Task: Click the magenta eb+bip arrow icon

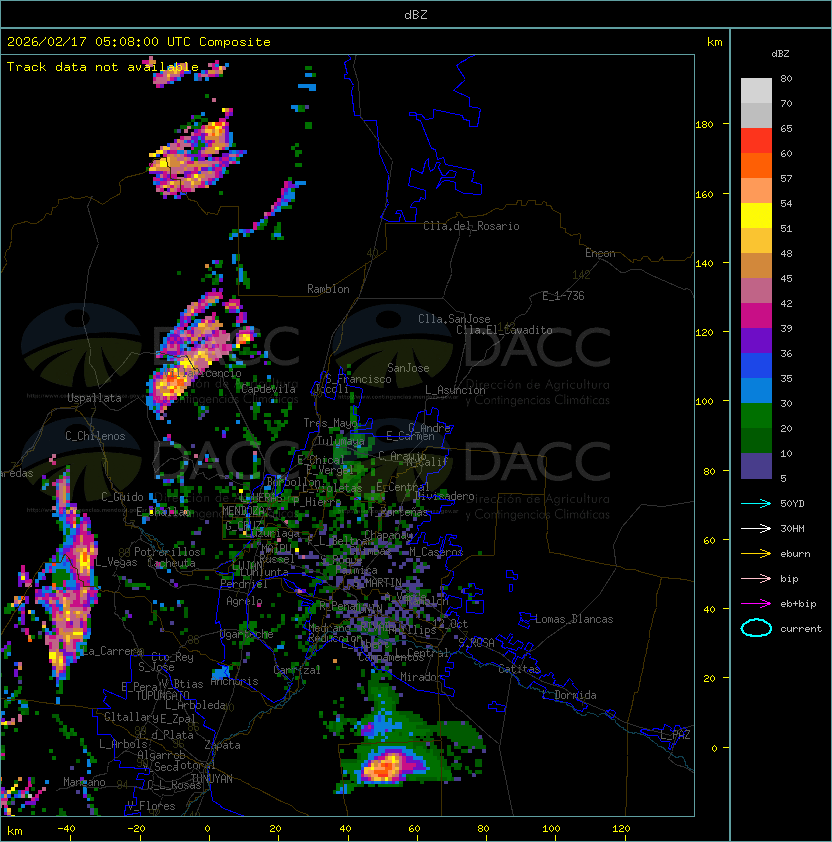Action: point(756,604)
